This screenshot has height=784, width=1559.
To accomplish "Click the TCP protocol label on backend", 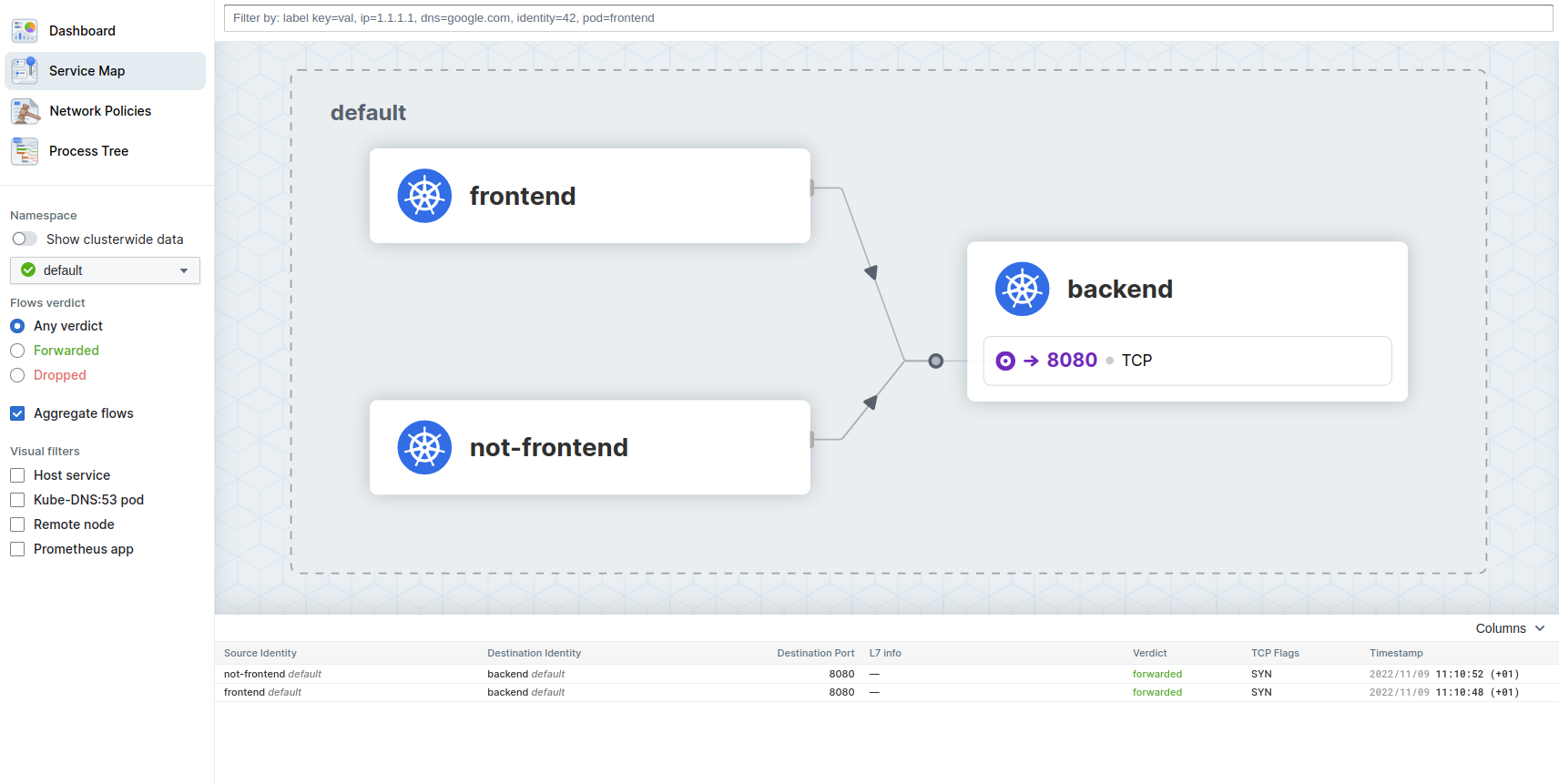I will (1136, 361).
